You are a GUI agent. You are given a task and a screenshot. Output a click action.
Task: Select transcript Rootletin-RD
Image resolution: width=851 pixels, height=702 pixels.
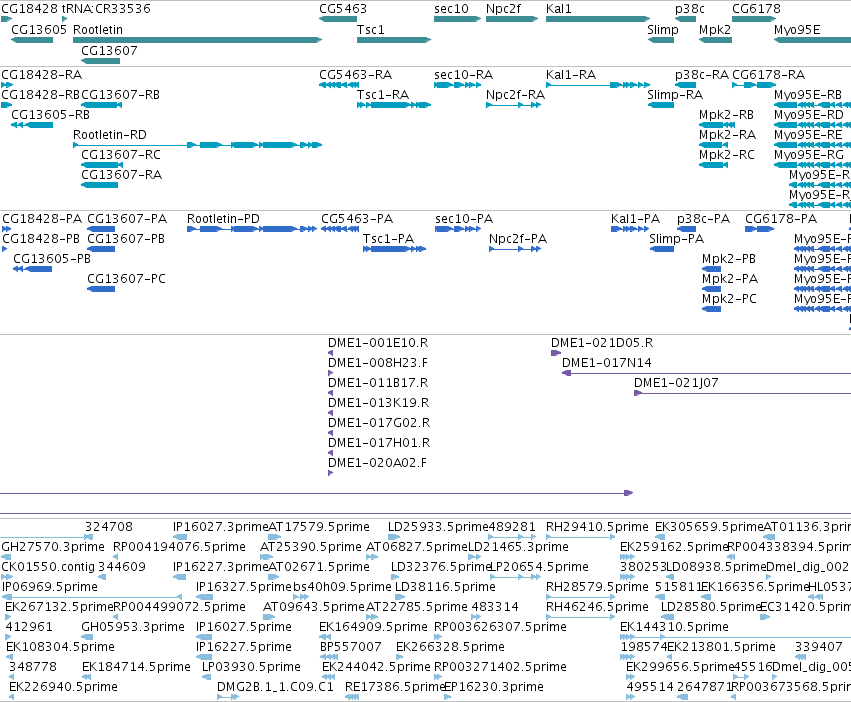pos(198,145)
